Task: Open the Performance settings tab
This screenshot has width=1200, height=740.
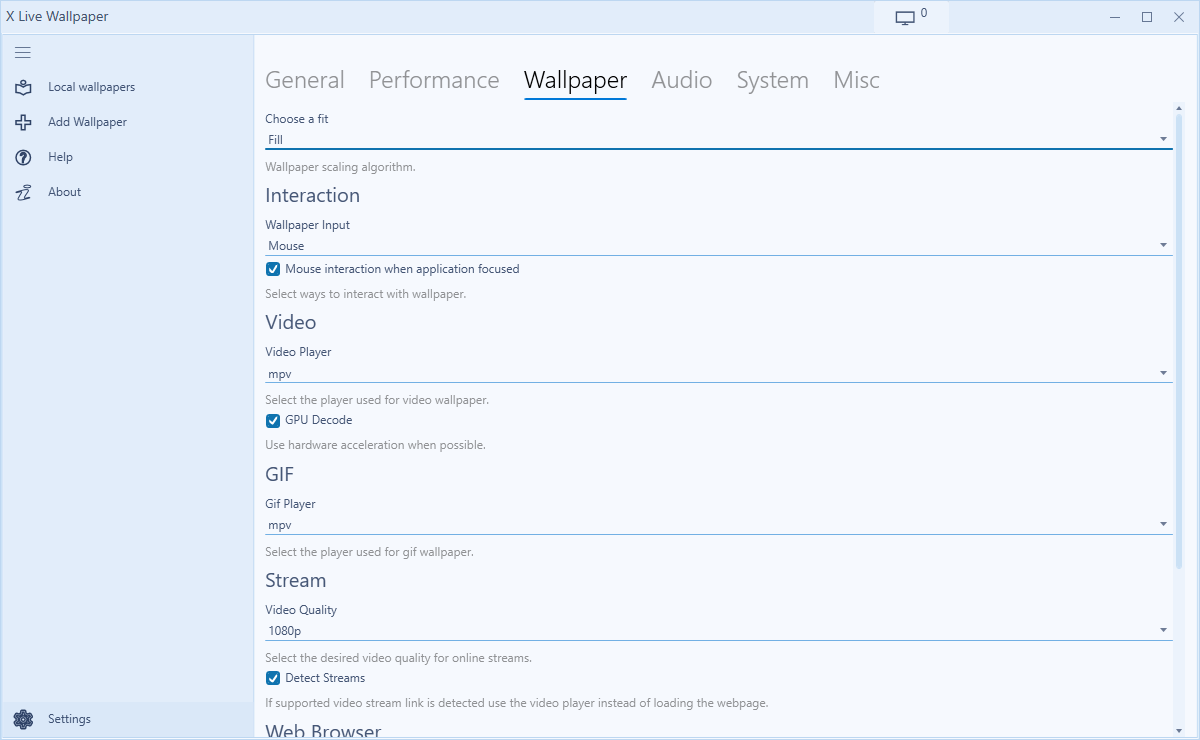Action: 434,80
